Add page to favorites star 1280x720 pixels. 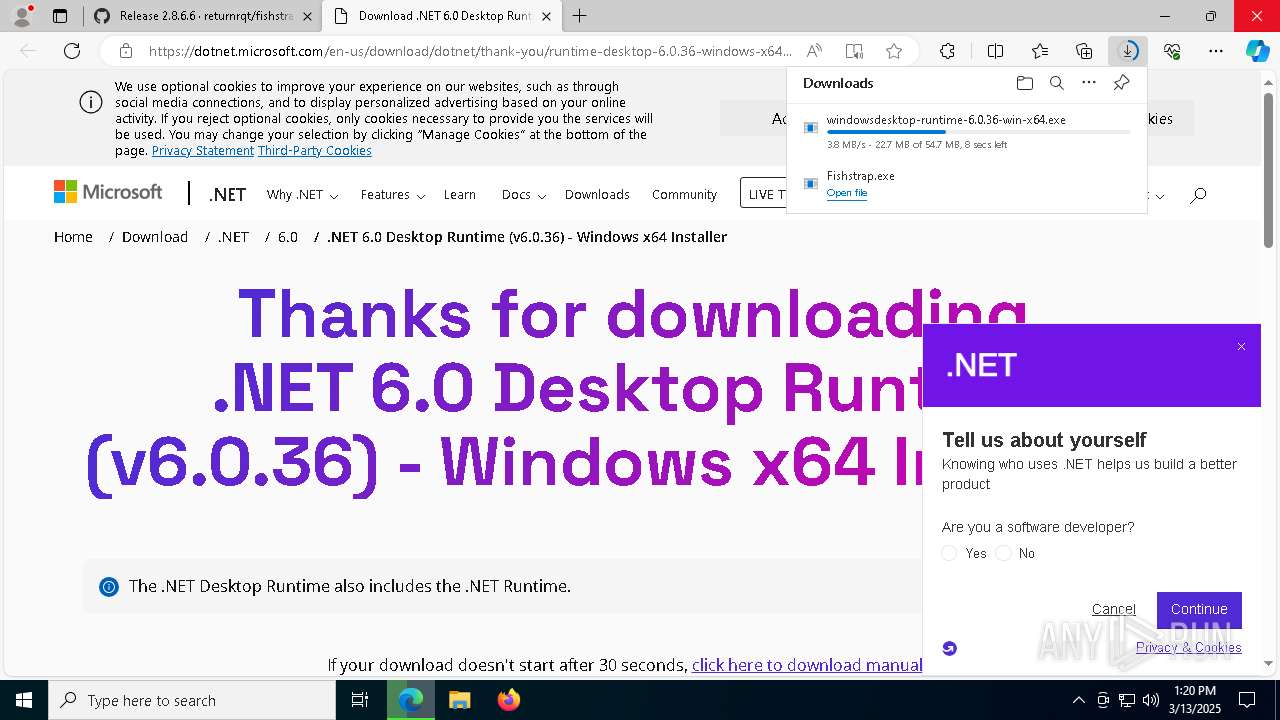(894, 51)
